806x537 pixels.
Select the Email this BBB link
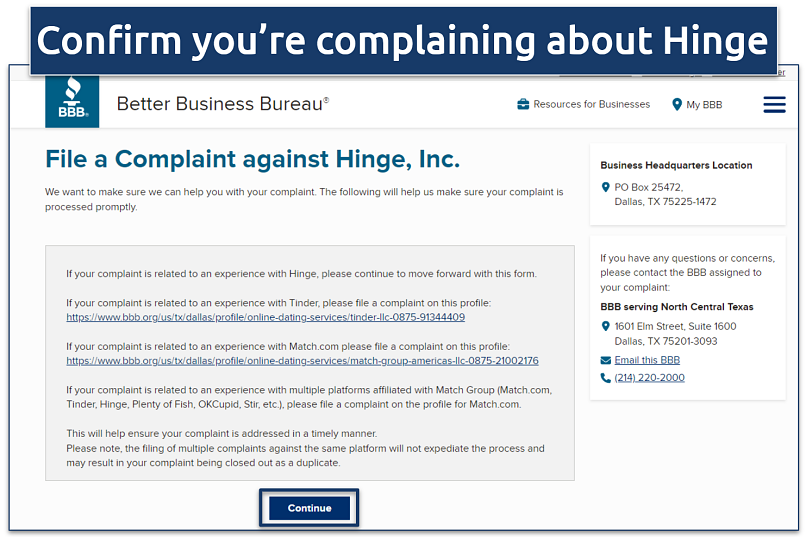(x=647, y=360)
